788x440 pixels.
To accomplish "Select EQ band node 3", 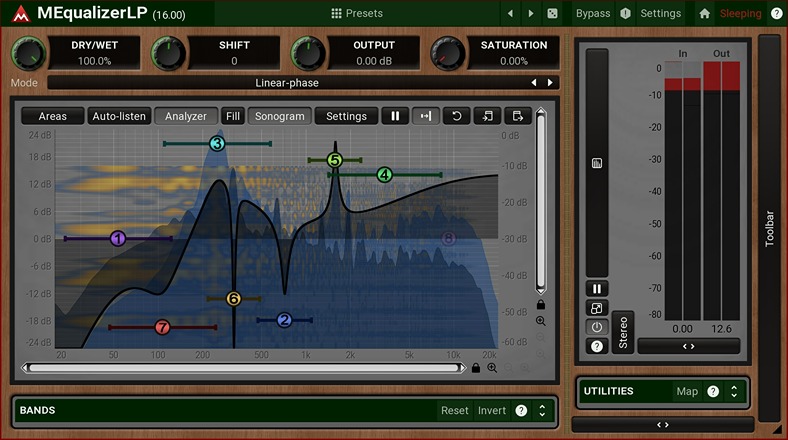I will [x=217, y=144].
